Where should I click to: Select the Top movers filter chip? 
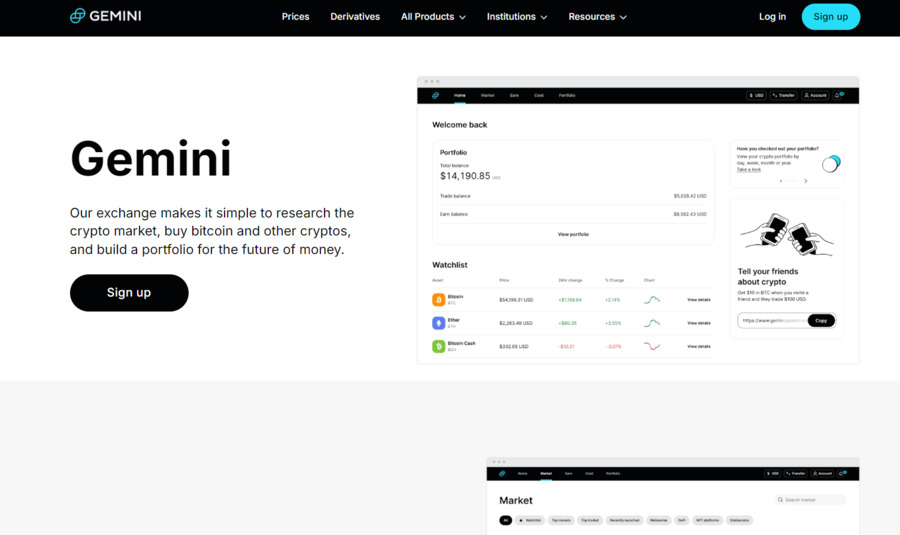[561, 521]
